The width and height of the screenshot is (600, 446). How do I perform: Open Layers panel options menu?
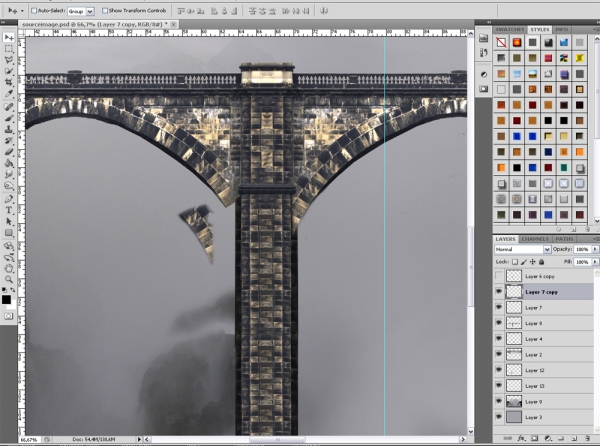pyautogui.click(x=596, y=239)
